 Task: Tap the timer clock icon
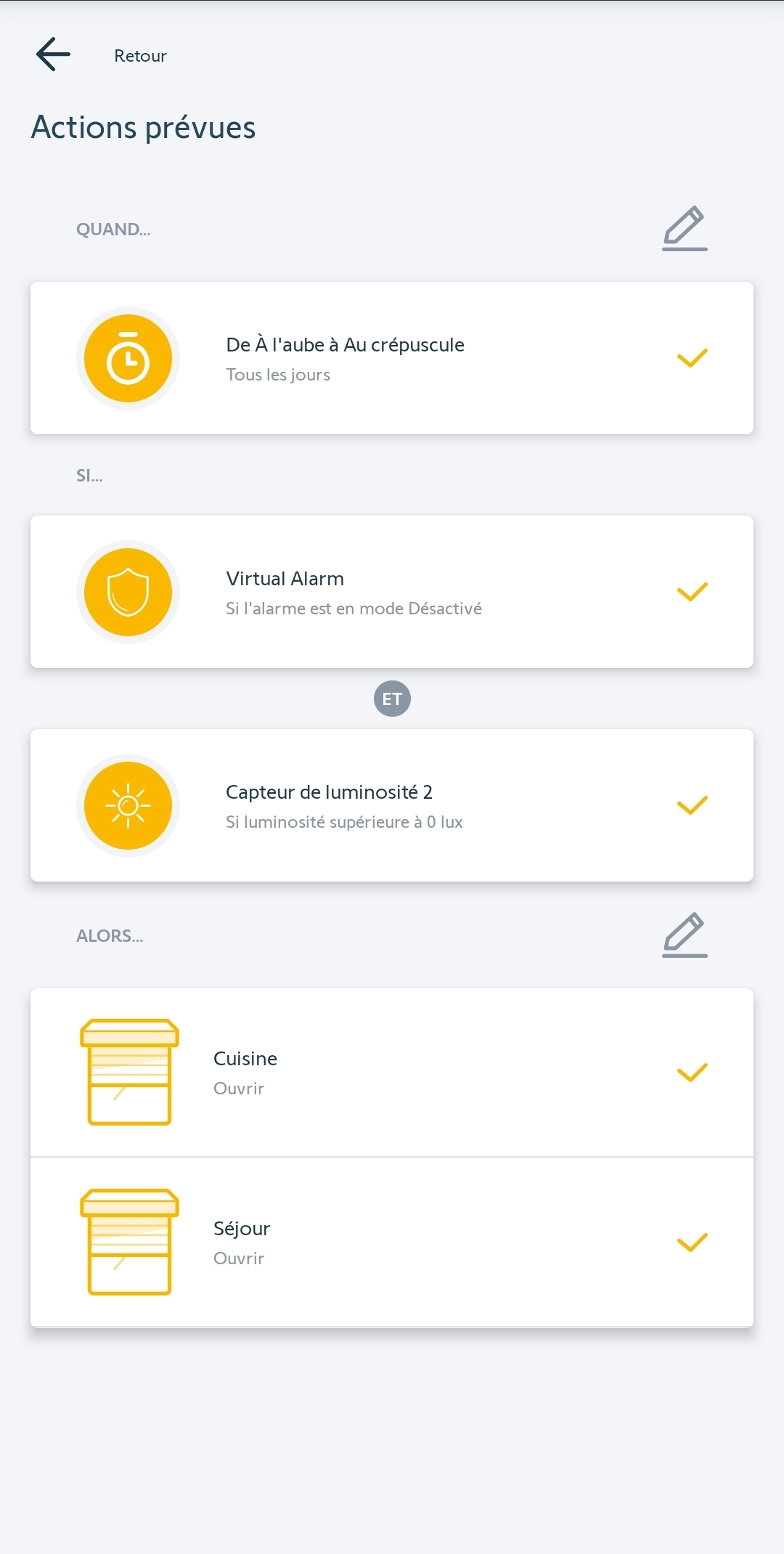click(128, 359)
